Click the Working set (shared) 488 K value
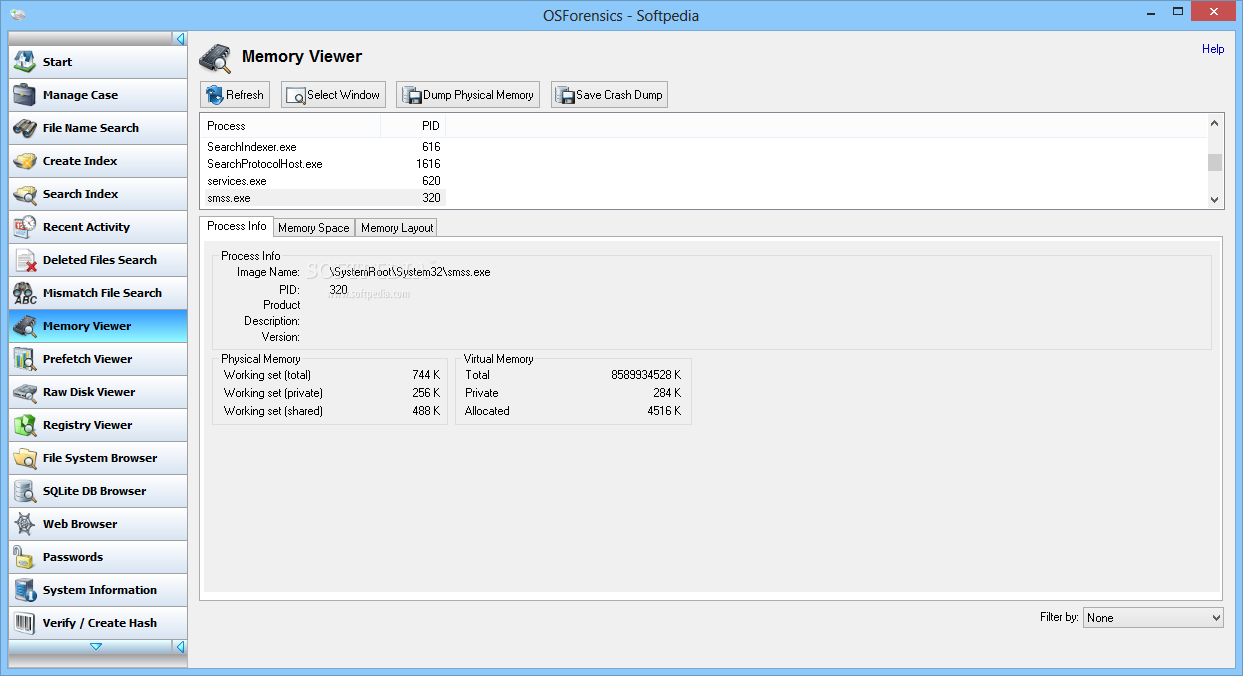Image resolution: width=1243 pixels, height=676 pixels. tap(425, 411)
